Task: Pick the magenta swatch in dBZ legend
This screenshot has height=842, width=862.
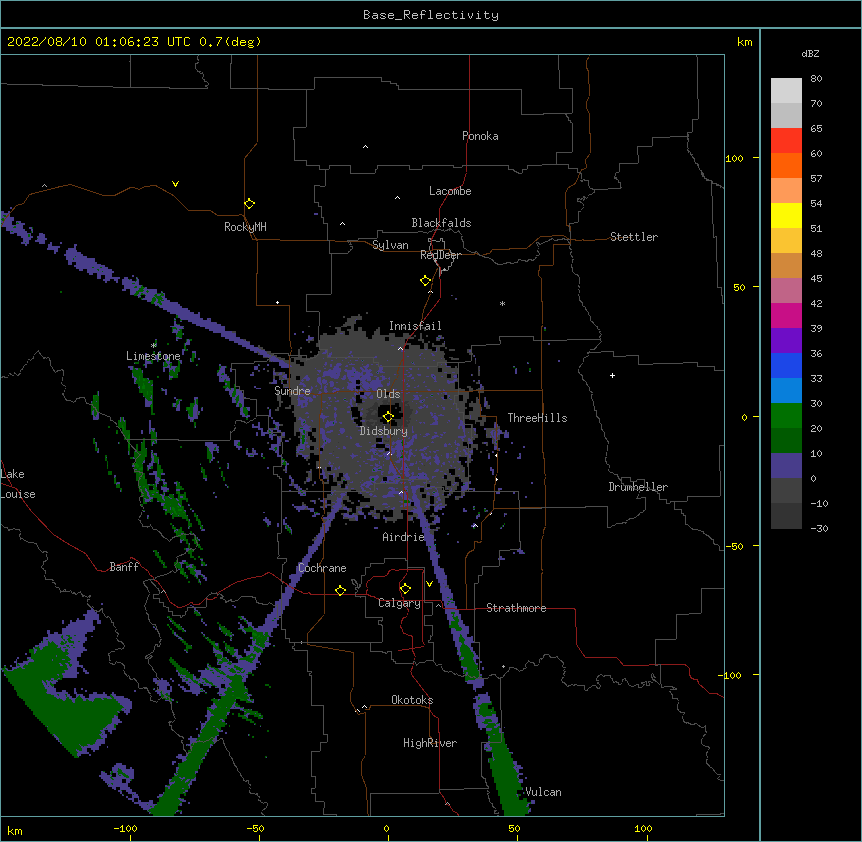Action: click(786, 315)
